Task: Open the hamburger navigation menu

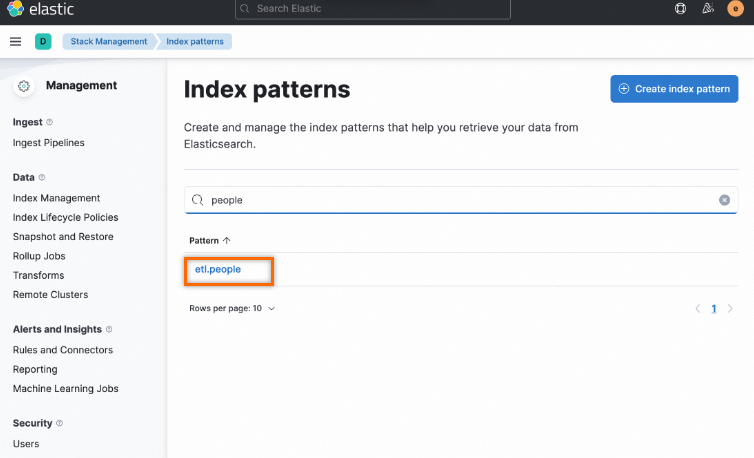Action: (x=15, y=41)
